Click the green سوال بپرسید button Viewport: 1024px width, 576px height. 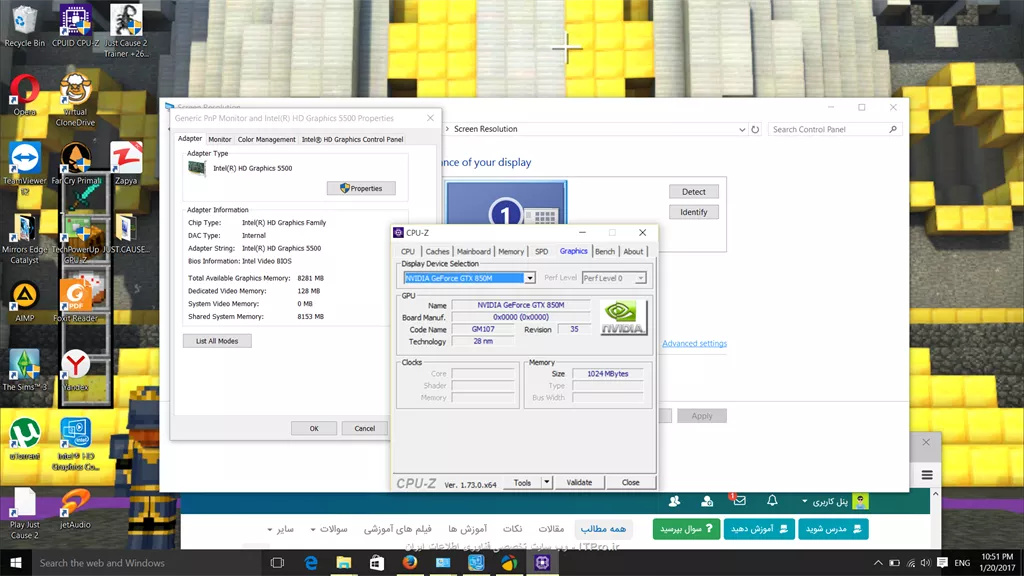pyautogui.click(x=686, y=529)
